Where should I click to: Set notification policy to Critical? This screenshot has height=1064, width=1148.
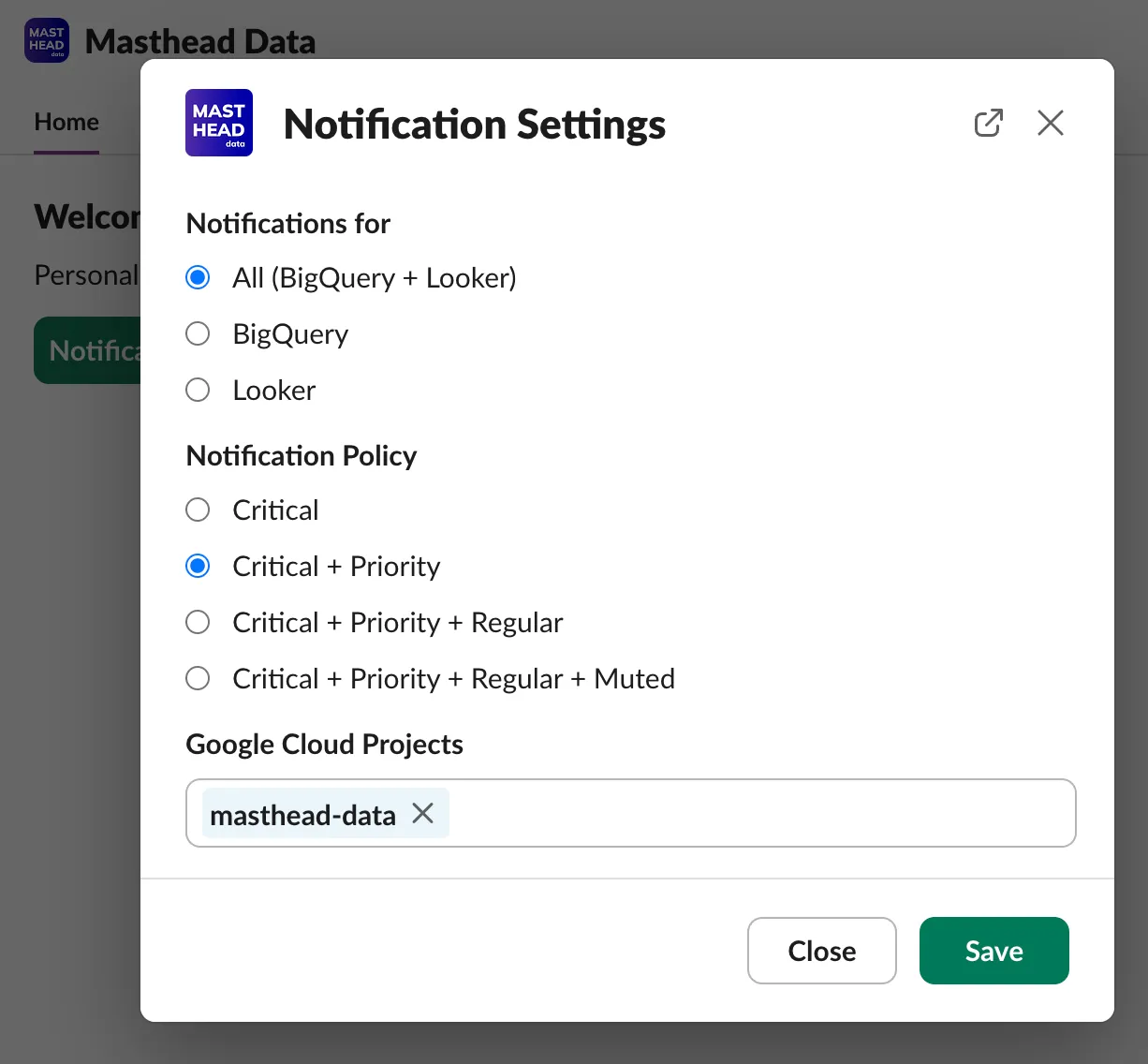(198, 510)
